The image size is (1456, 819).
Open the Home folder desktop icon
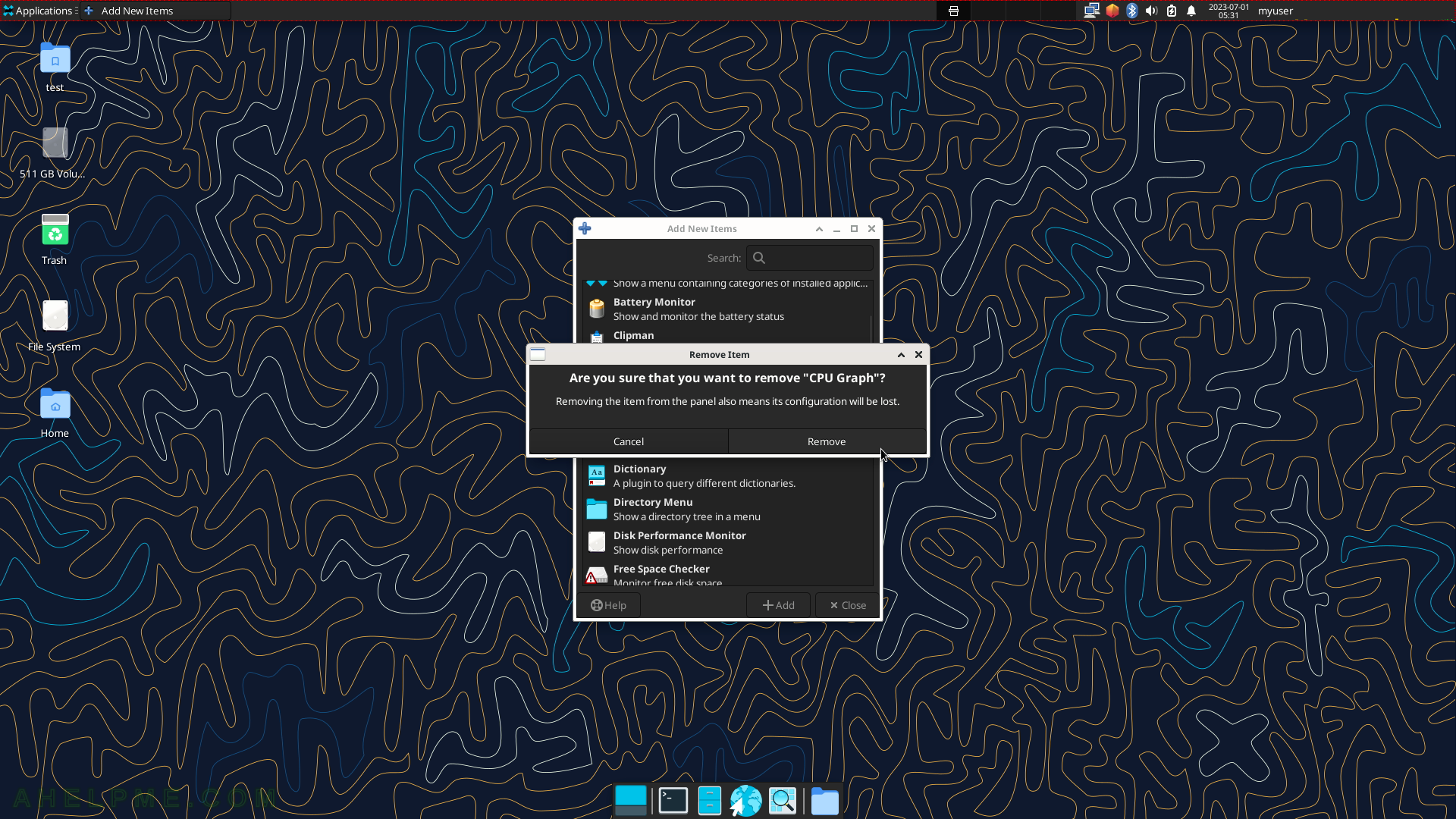(x=55, y=412)
